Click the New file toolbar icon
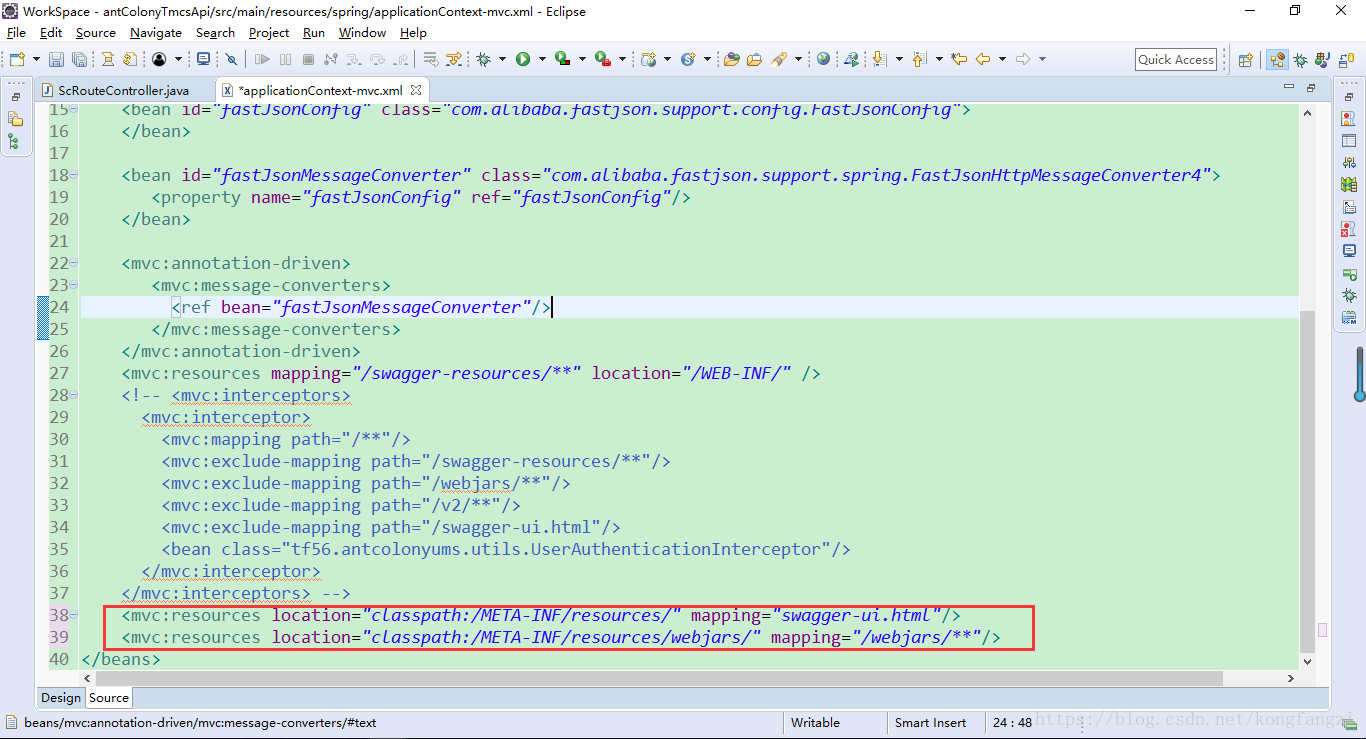The height and width of the screenshot is (739, 1366). tap(17, 59)
